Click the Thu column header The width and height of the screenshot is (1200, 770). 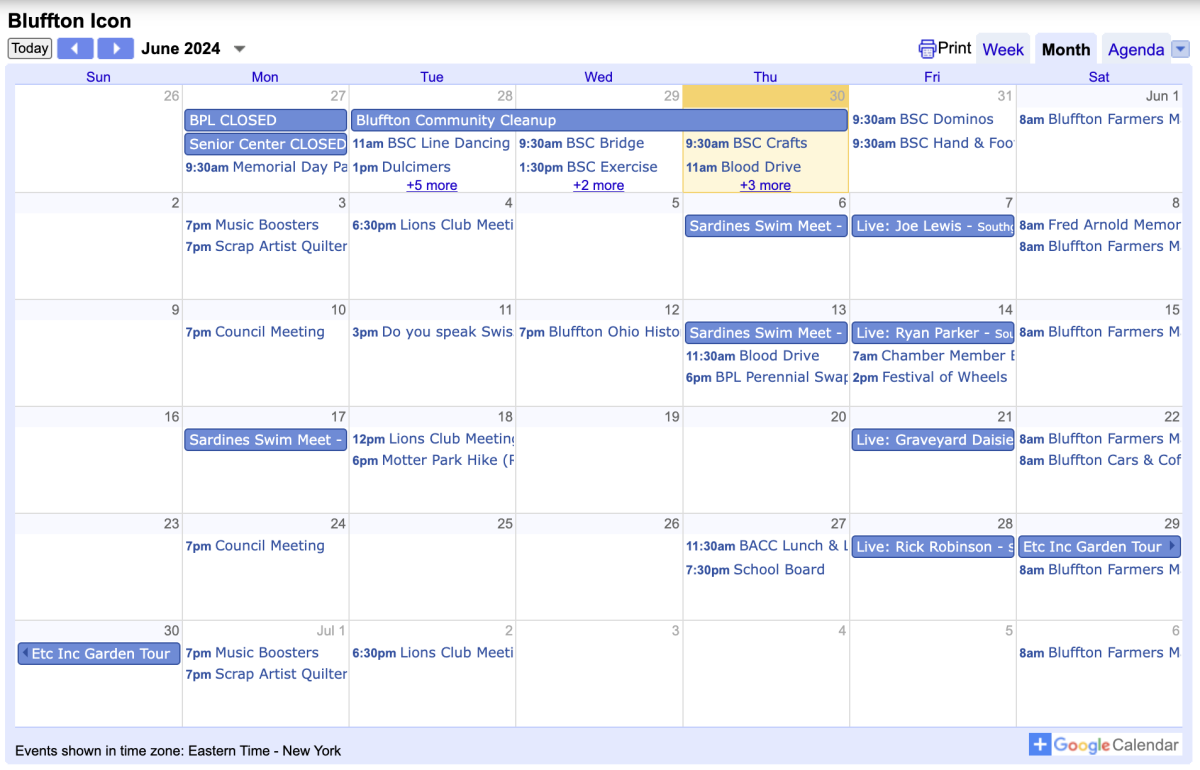765,77
